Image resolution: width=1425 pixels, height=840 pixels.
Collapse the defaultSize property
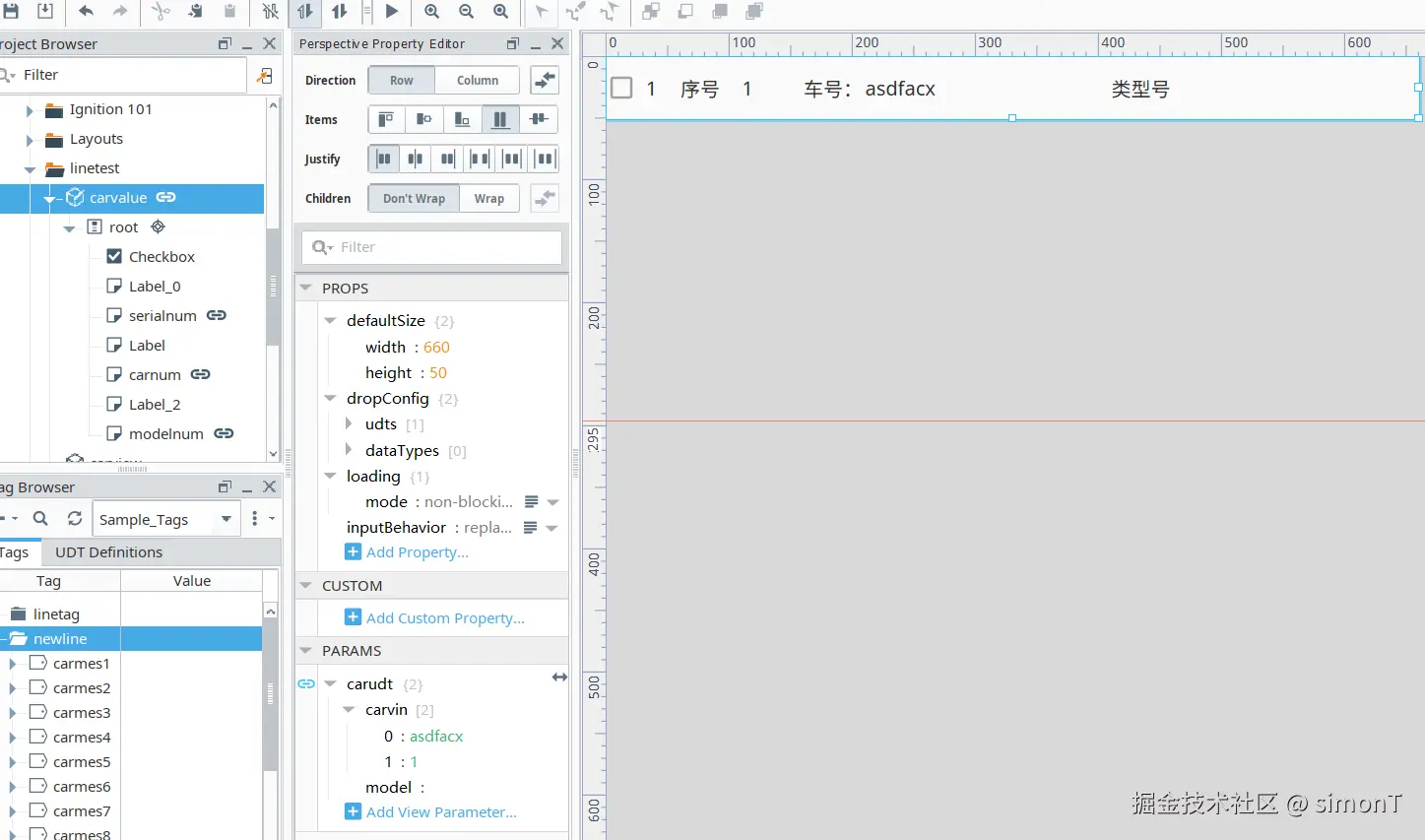click(330, 320)
